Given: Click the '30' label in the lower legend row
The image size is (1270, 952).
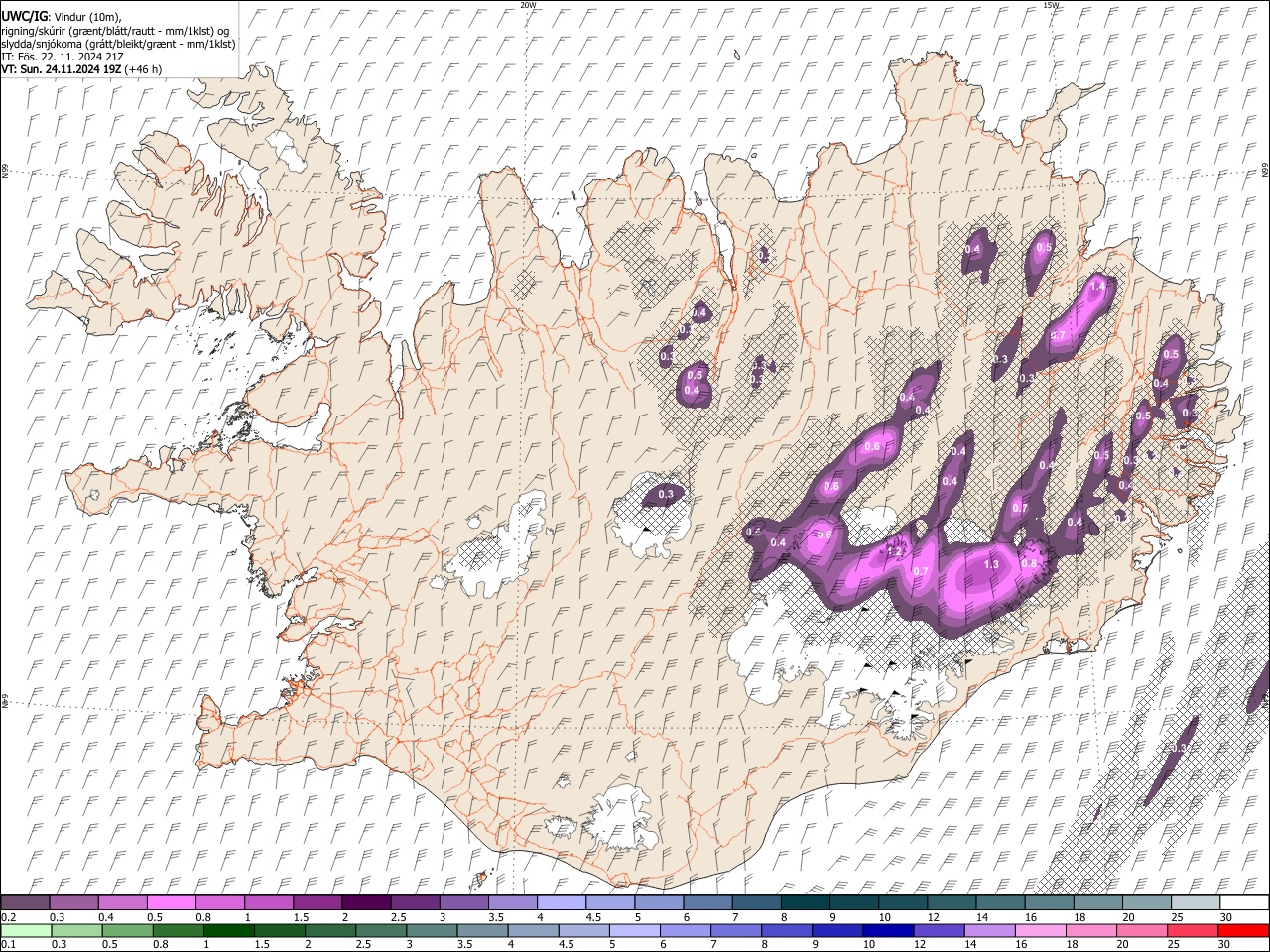Looking at the screenshot, I should click(x=1225, y=945).
